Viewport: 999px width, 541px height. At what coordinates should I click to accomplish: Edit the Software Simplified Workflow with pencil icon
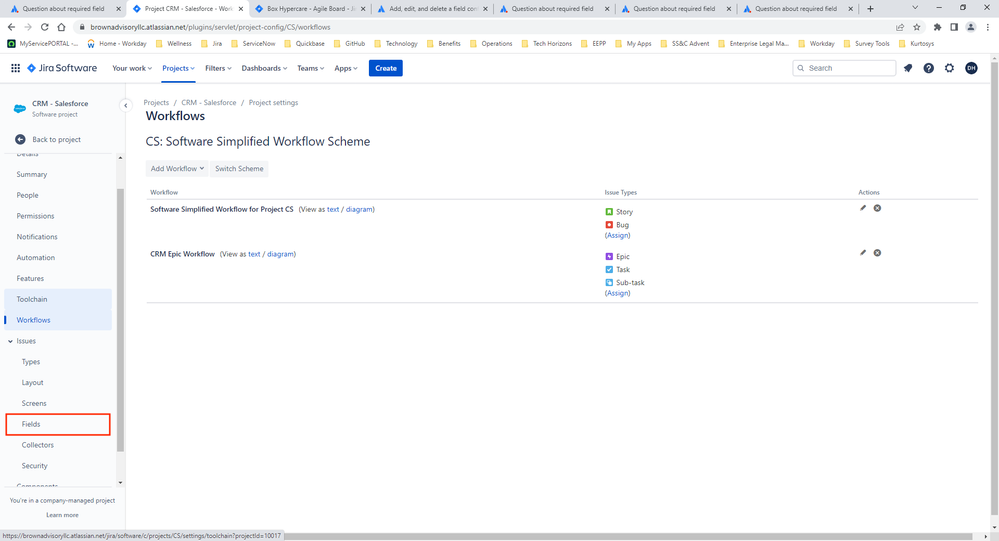(863, 208)
